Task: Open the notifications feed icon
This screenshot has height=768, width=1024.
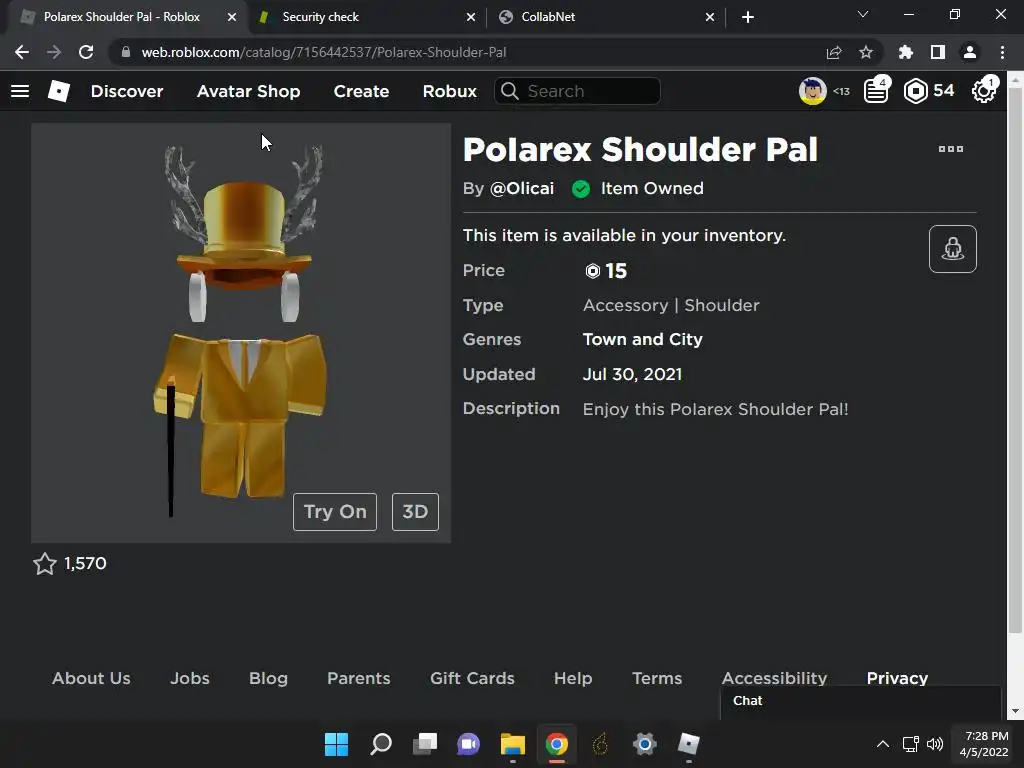Action: coord(876,91)
